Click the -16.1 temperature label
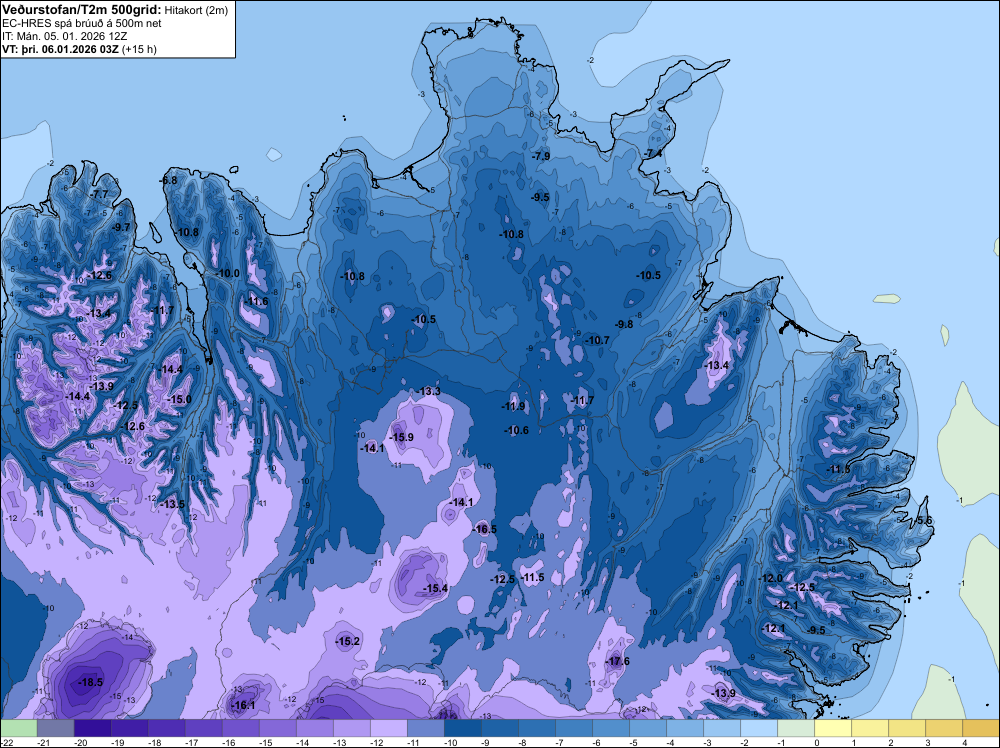Viewport: 1000px width, 748px height. click(x=243, y=705)
